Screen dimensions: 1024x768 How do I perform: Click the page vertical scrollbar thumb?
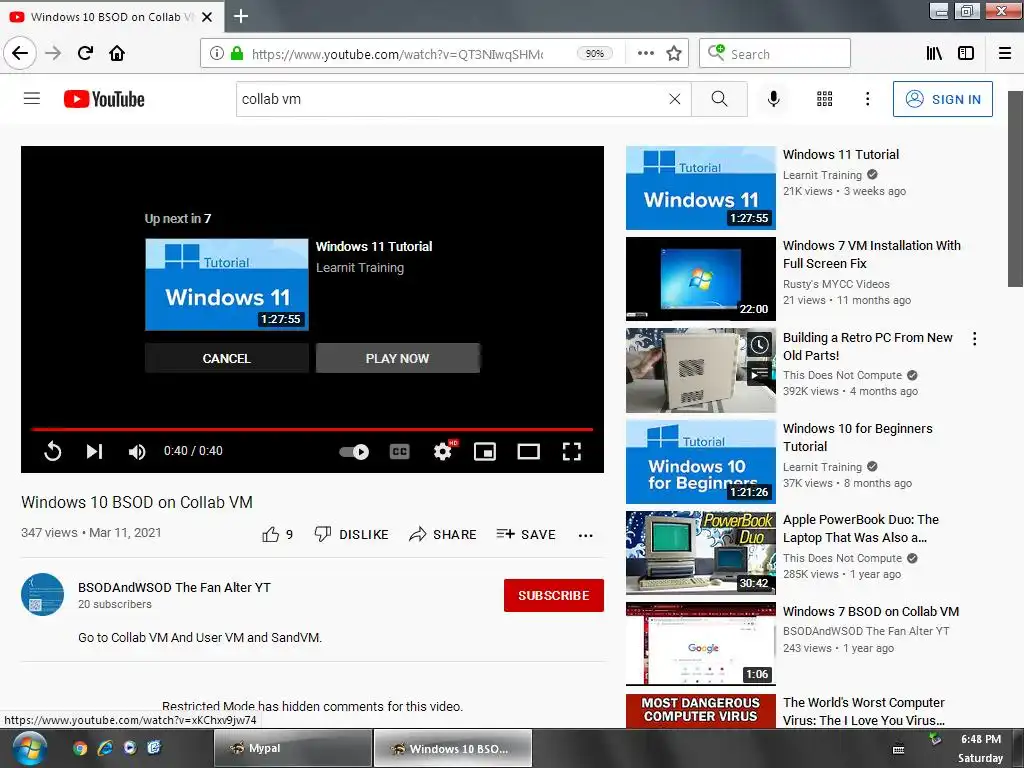click(x=1016, y=189)
